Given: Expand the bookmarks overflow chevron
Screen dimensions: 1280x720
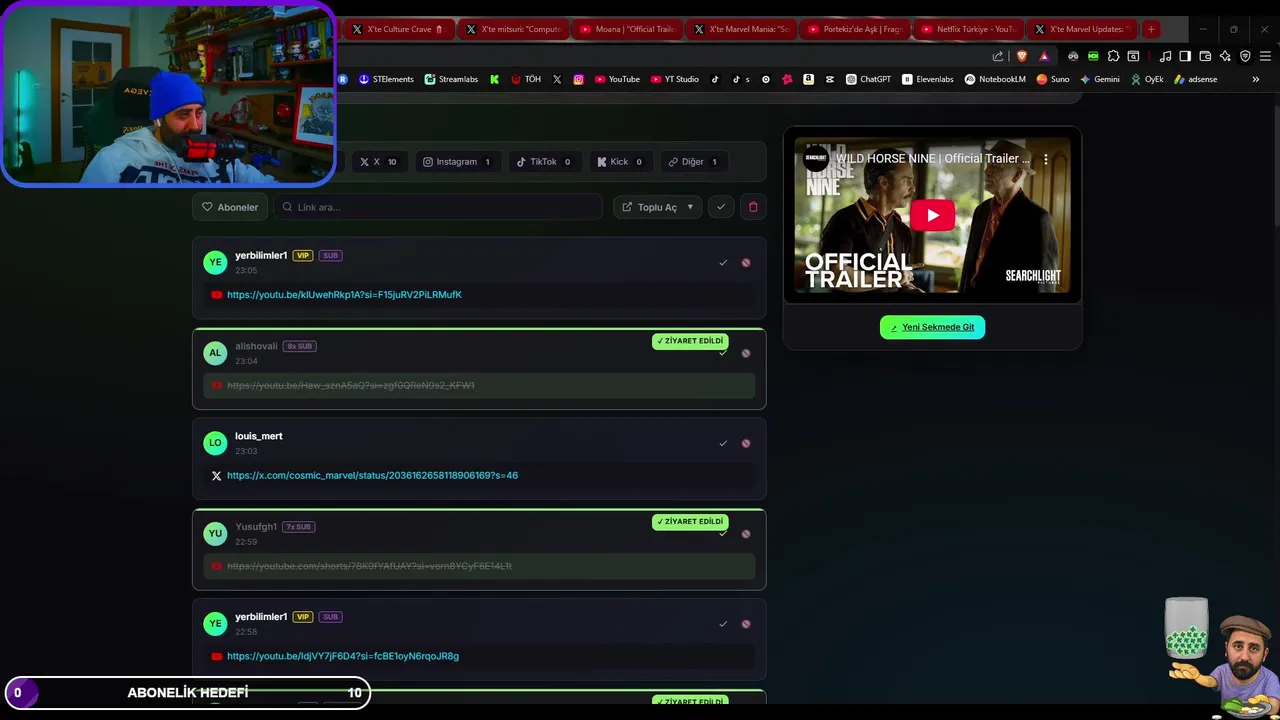Looking at the screenshot, I should click(x=1256, y=79).
